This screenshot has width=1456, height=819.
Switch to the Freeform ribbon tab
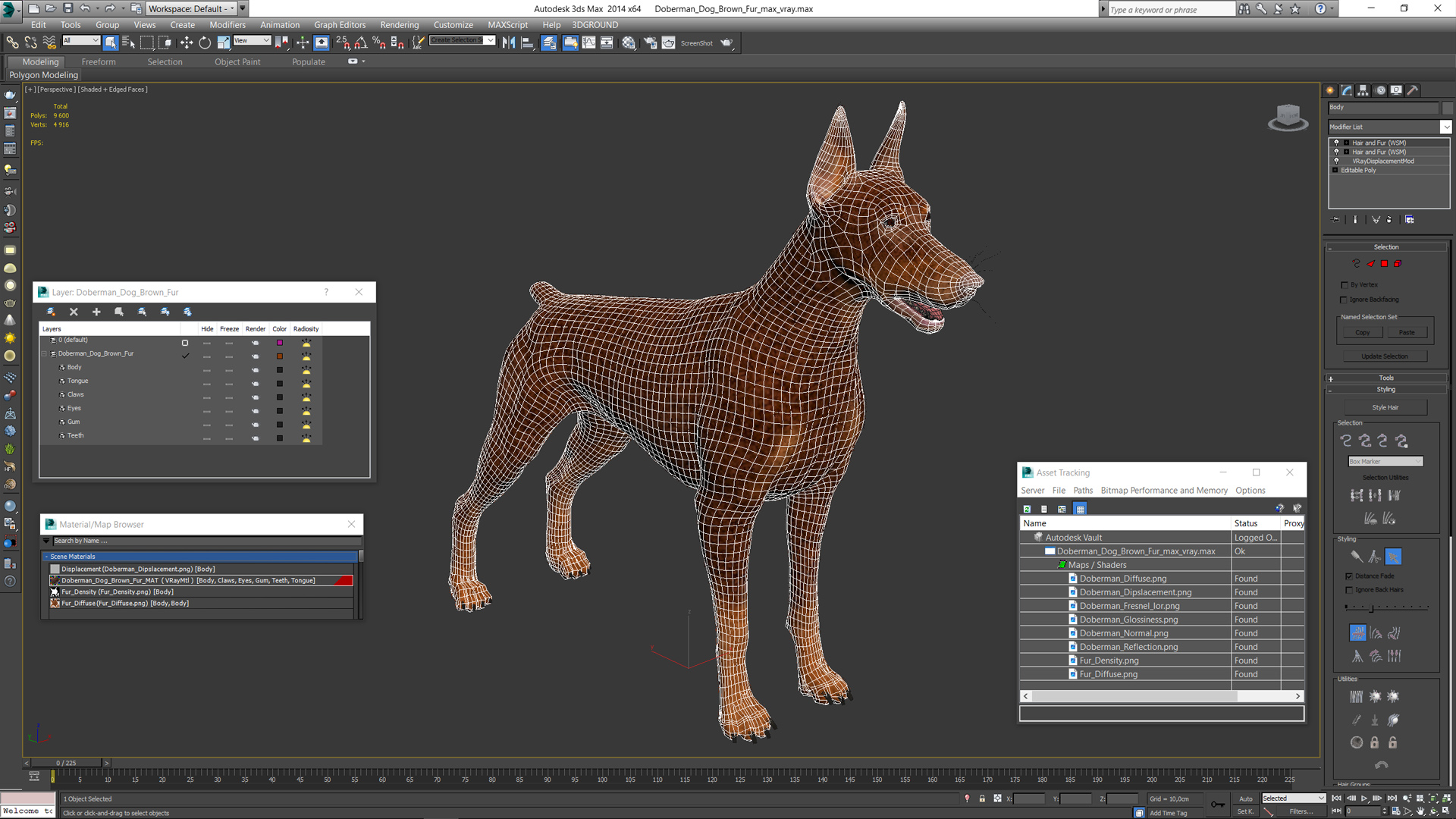tap(99, 62)
